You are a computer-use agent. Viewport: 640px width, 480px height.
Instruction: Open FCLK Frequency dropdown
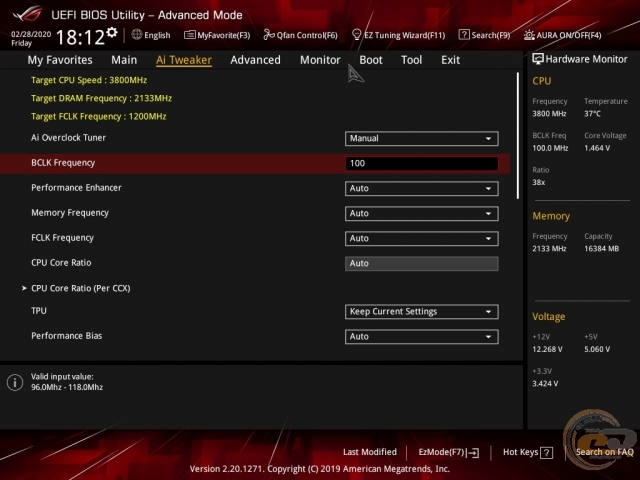click(x=421, y=238)
